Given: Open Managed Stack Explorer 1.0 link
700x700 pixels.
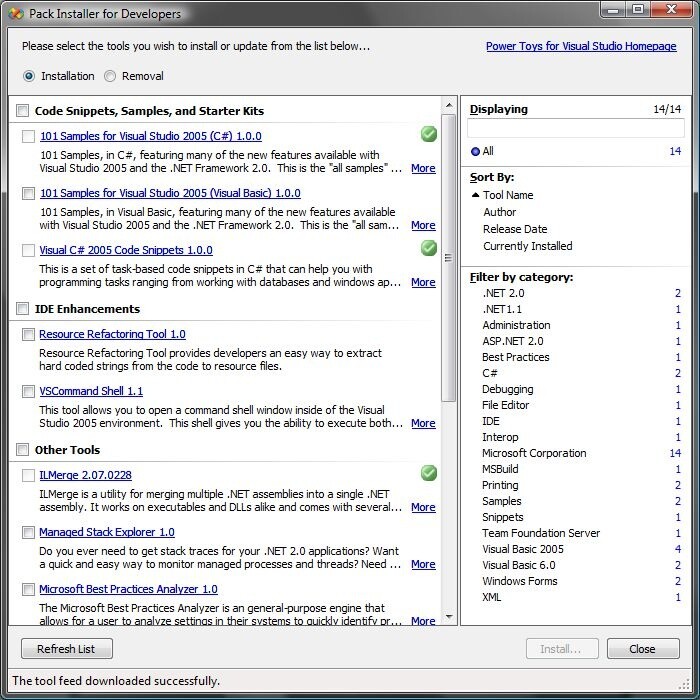Looking at the screenshot, I should [107, 532].
